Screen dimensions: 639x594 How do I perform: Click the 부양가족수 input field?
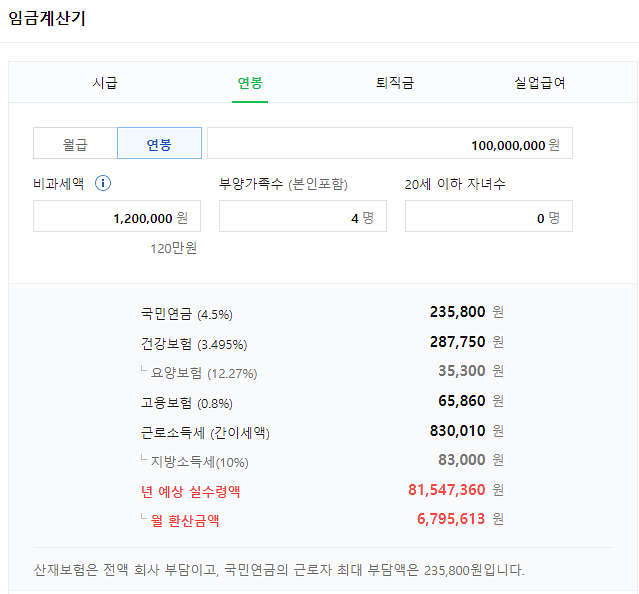(x=302, y=217)
